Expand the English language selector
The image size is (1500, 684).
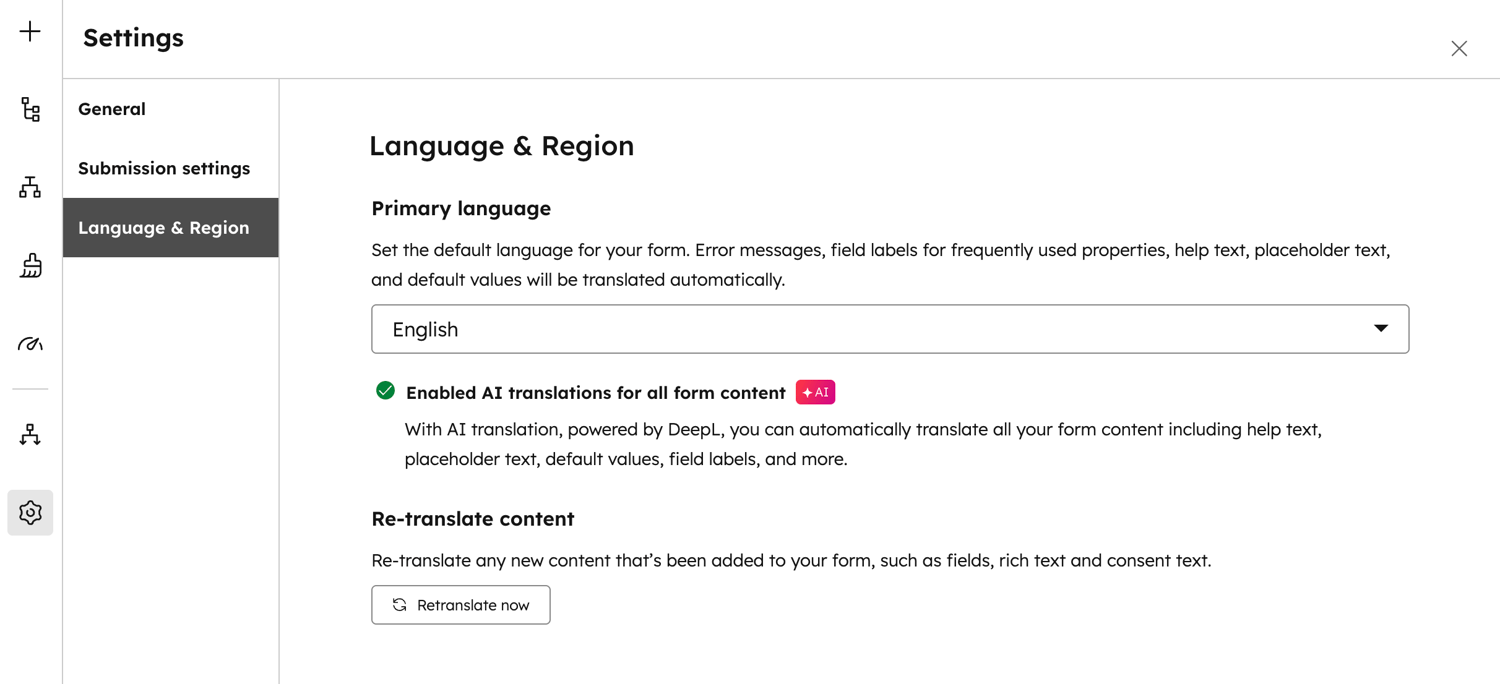click(890, 328)
